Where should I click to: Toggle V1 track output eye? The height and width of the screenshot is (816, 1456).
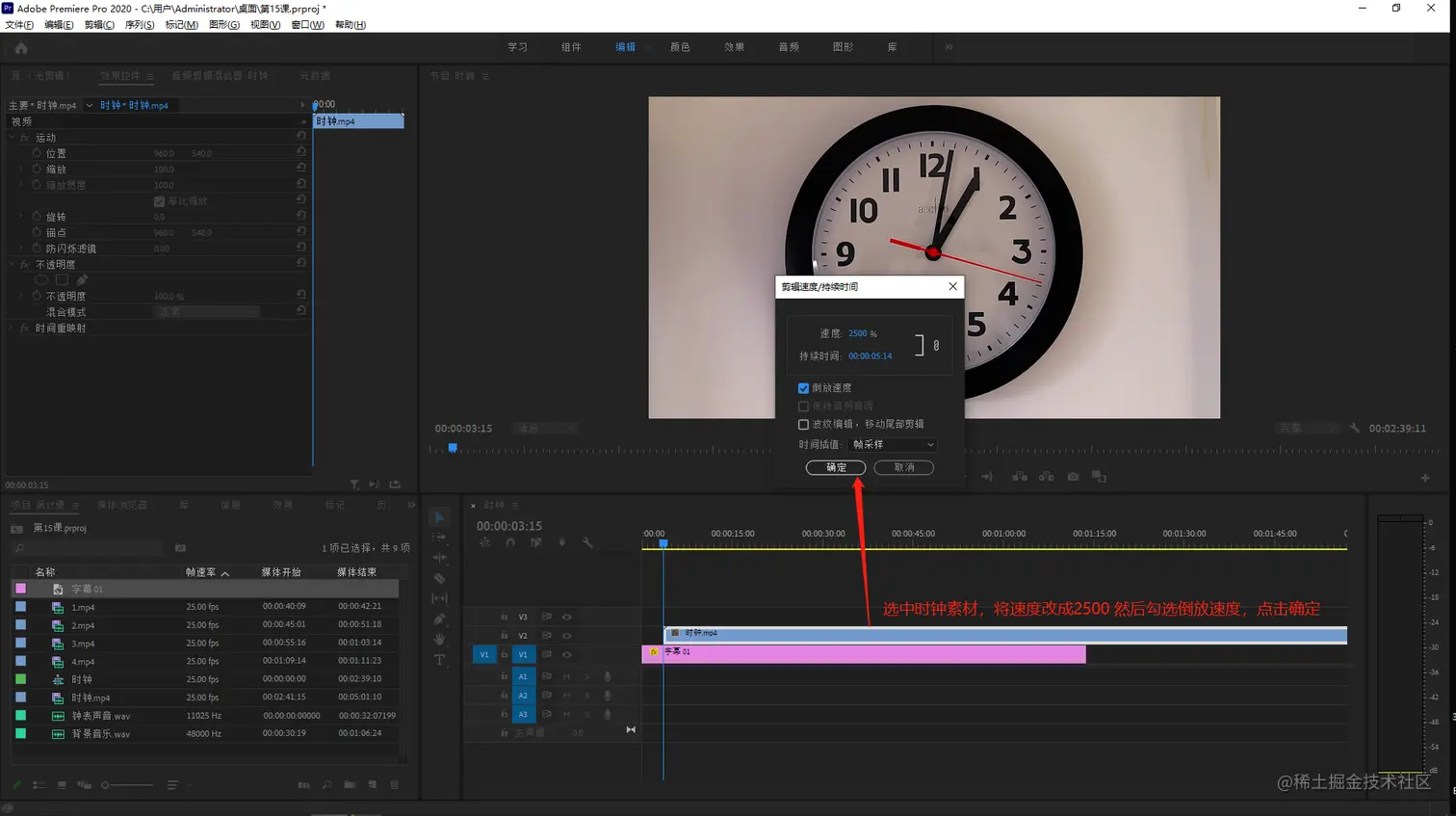pos(566,655)
